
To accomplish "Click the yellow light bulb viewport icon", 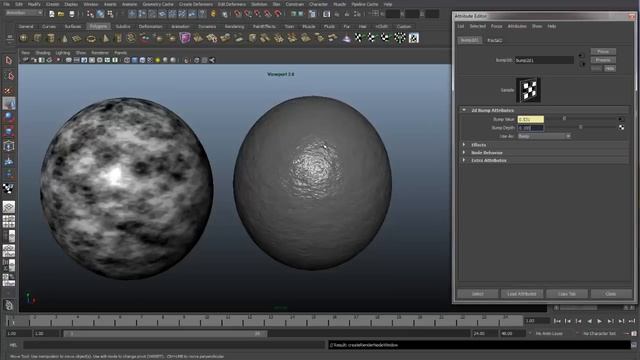I will tap(158, 60).
